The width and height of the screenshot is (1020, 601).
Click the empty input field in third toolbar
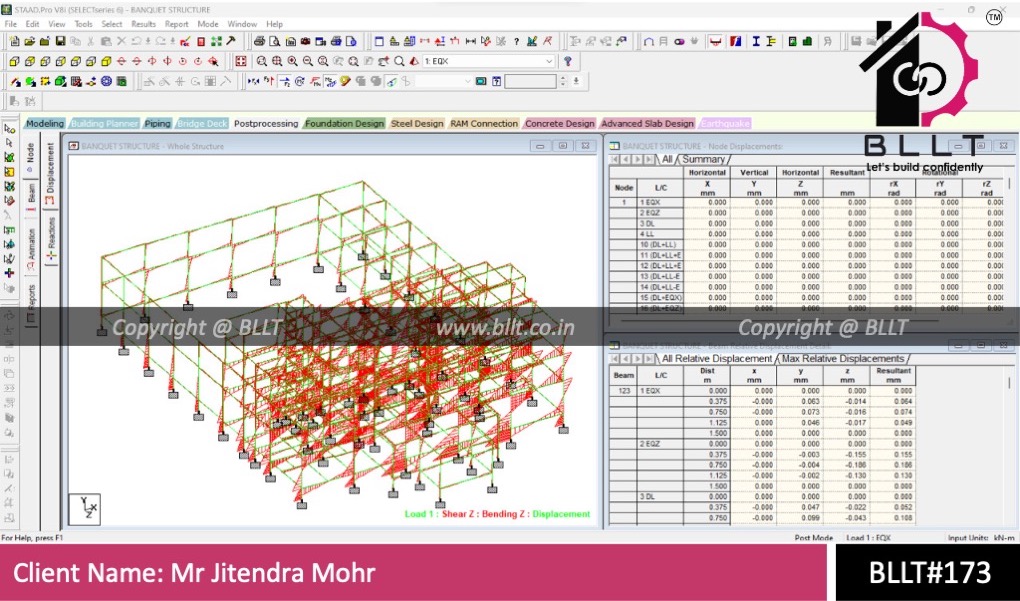click(531, 81)
